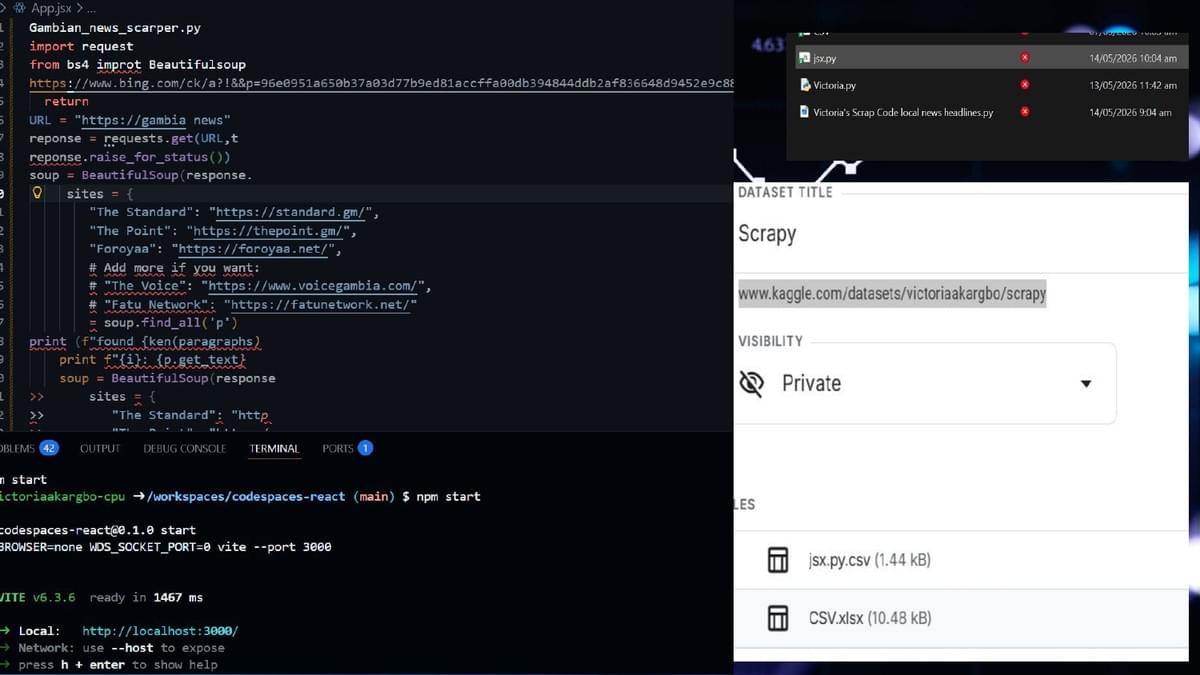The image size is (1200, 675).
Task: Click the 'reponse.raise_for_status()' code line
Action: [x=130, y=157]
